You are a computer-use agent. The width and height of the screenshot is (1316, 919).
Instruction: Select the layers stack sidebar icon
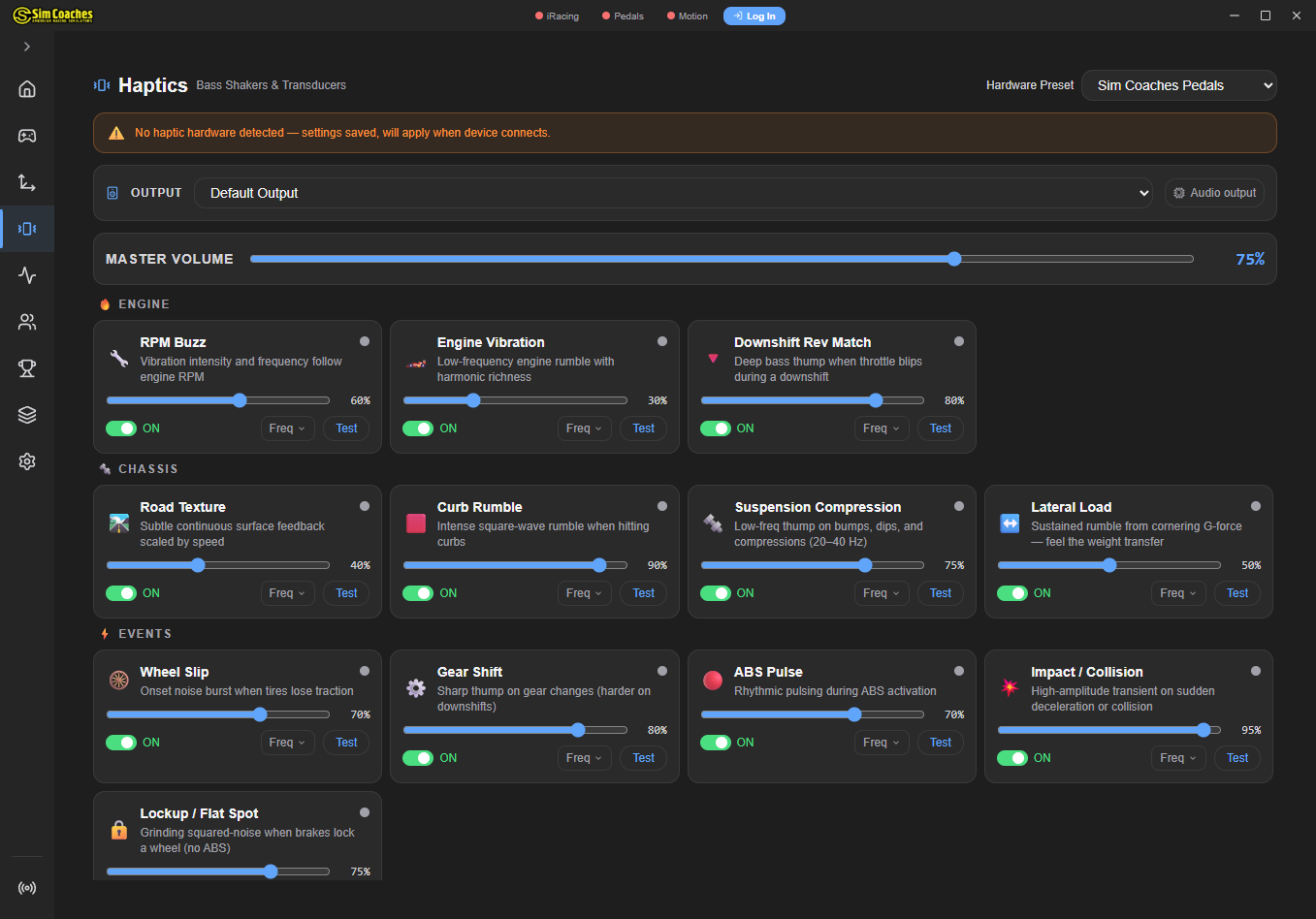pyautogui.click(x=26, y=415)
